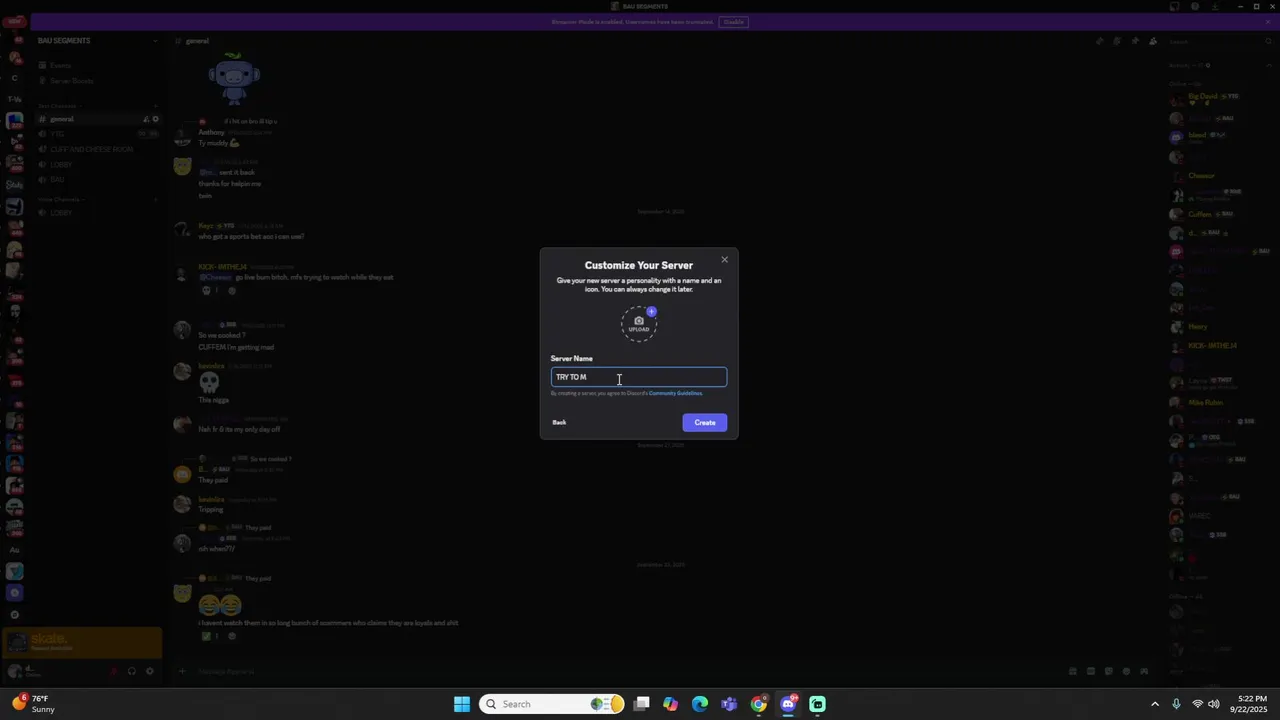The width and height of the screenshot is (1280, 720).
Task: Open volume control in system tray
Action: [1214, 704]
